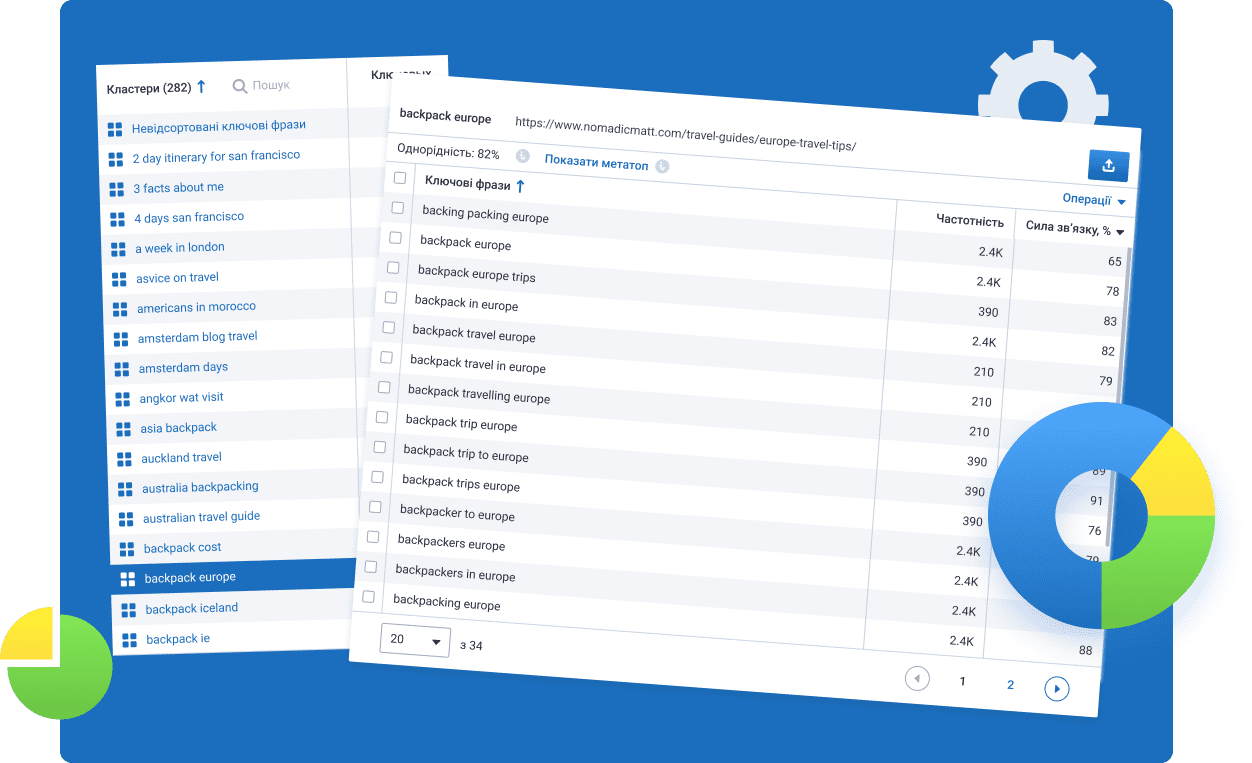Expand the Сила зв'язку column sort arrow
Screen dimensions: 1252x763
point(1120,231)
